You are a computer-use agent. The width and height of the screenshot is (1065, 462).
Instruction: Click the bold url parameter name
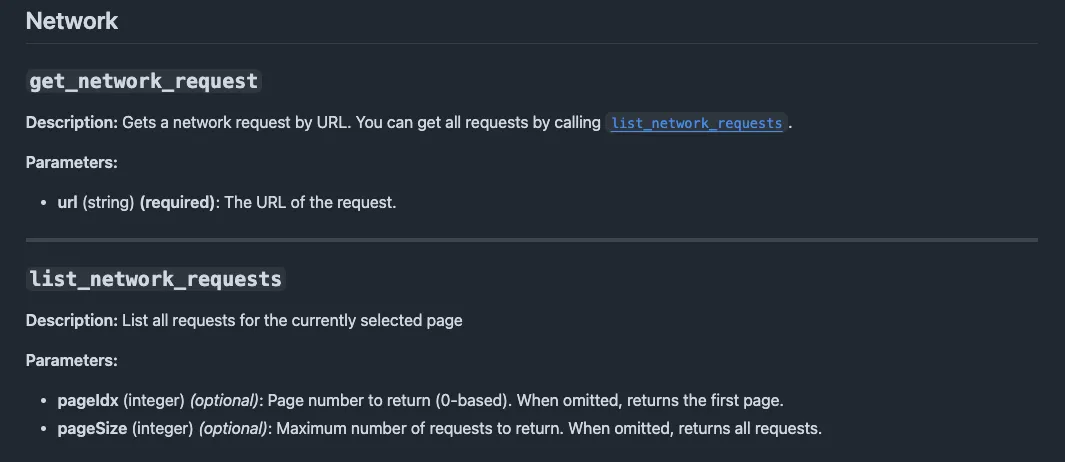pos(67,202)
